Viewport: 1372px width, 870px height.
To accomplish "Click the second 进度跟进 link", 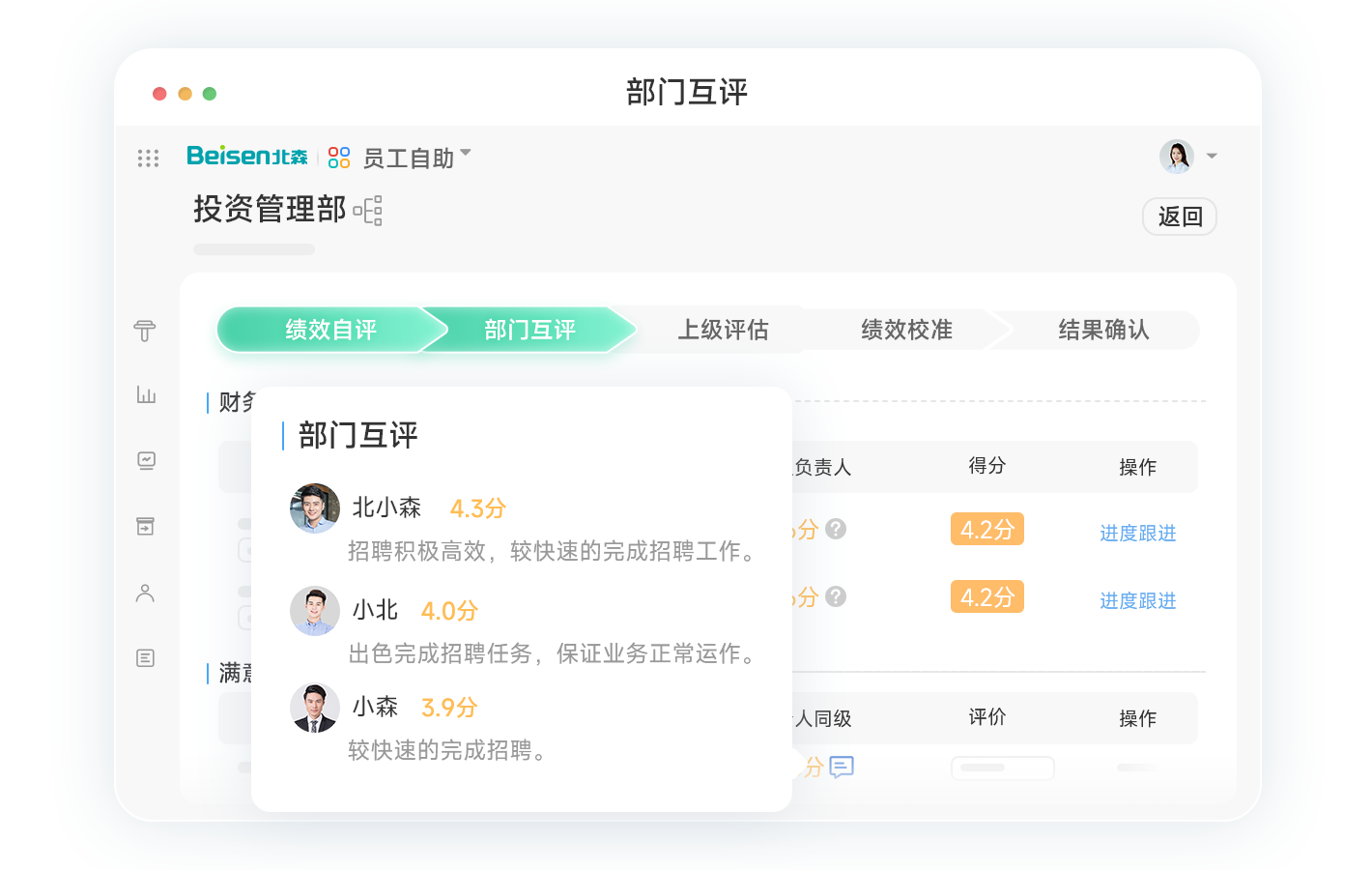I will coord(1137,600).
